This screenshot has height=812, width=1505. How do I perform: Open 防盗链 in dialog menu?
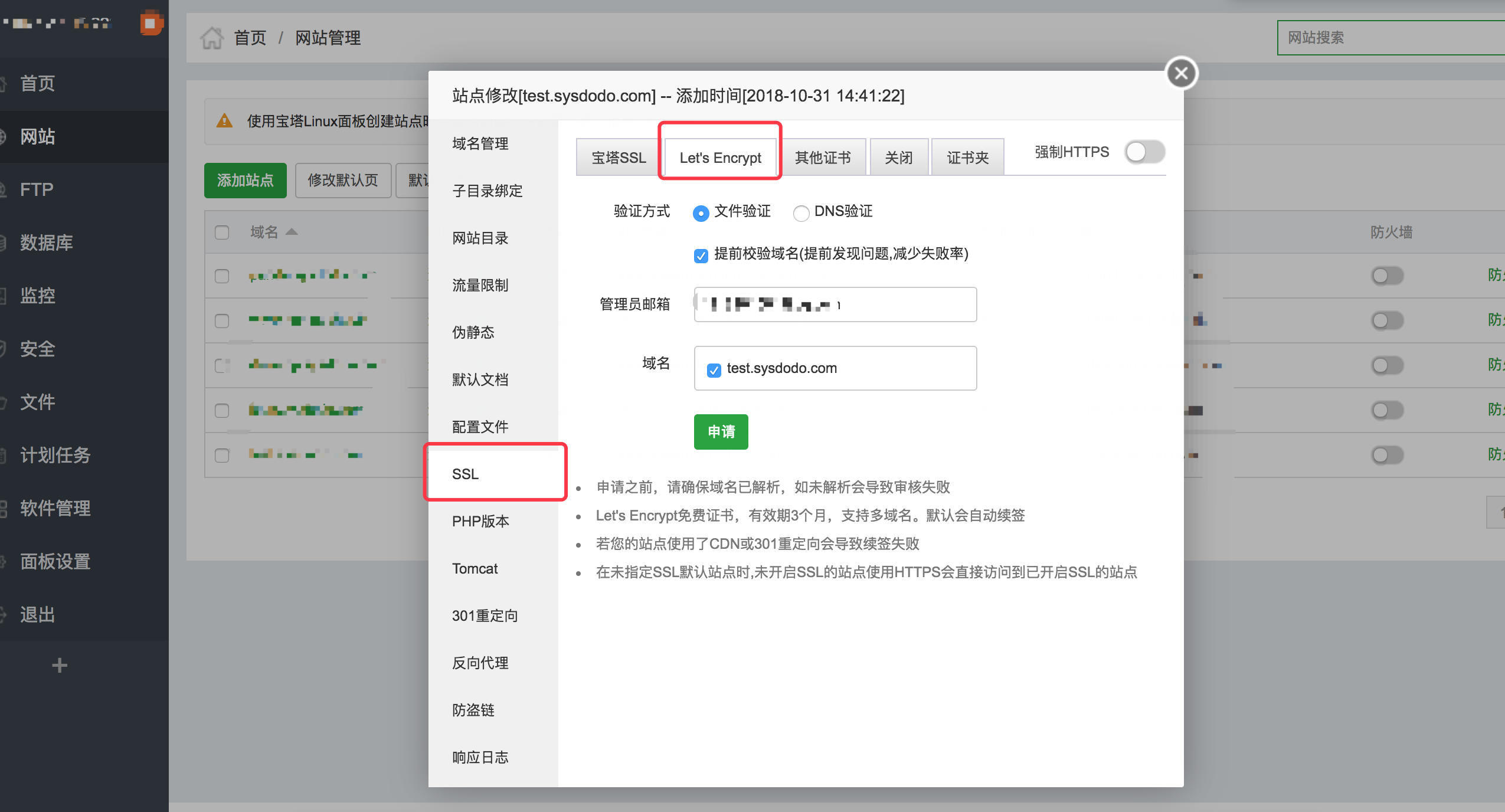(x=493, y=710)
